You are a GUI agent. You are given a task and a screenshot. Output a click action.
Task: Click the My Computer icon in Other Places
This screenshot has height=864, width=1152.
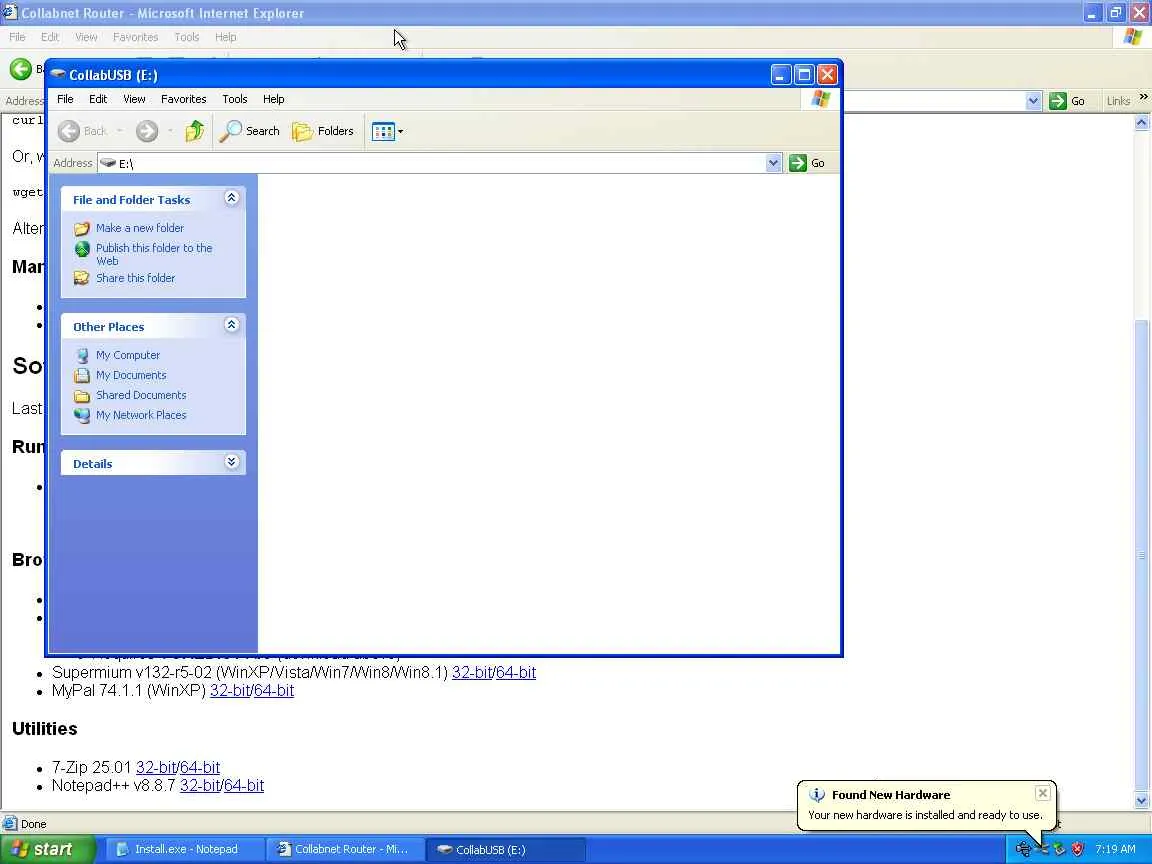coord(82,356)
